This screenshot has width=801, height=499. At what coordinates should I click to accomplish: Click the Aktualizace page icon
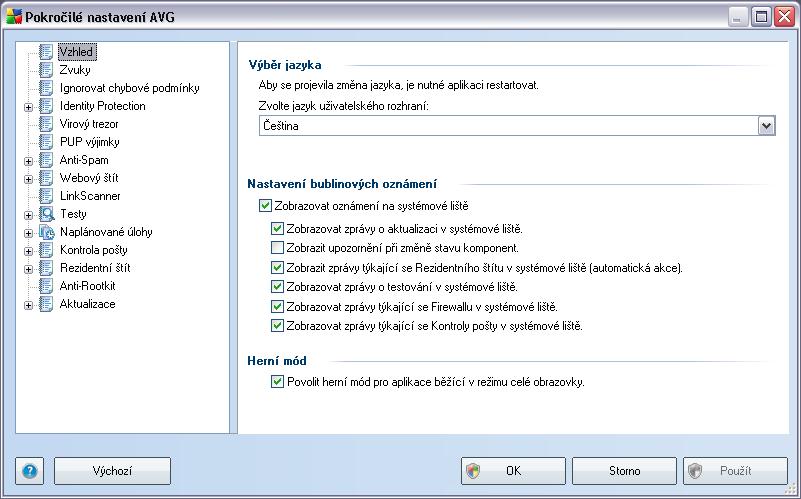click(46, 304)
